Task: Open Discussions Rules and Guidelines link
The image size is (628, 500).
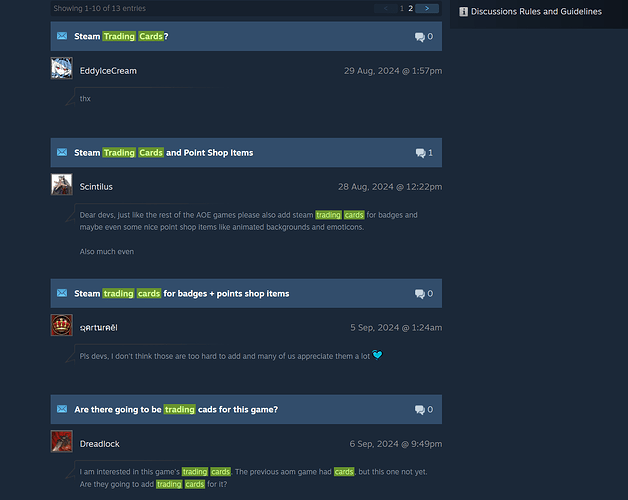Action: point(536,12)
